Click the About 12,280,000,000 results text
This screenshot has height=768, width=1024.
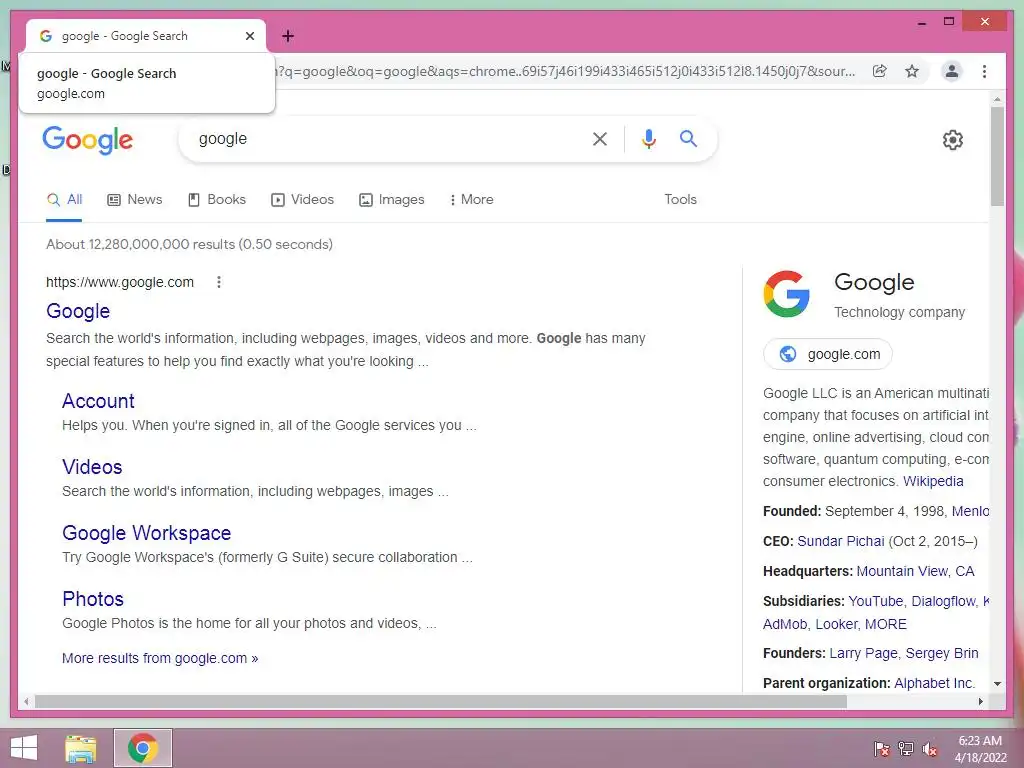coord(189,244)
